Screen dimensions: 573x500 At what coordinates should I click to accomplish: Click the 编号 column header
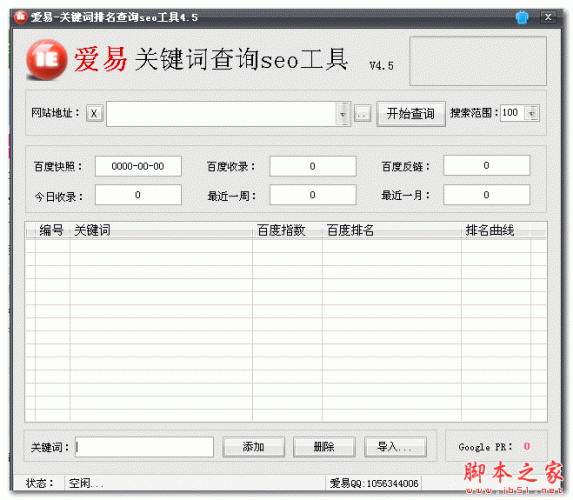tap(52, 231)
